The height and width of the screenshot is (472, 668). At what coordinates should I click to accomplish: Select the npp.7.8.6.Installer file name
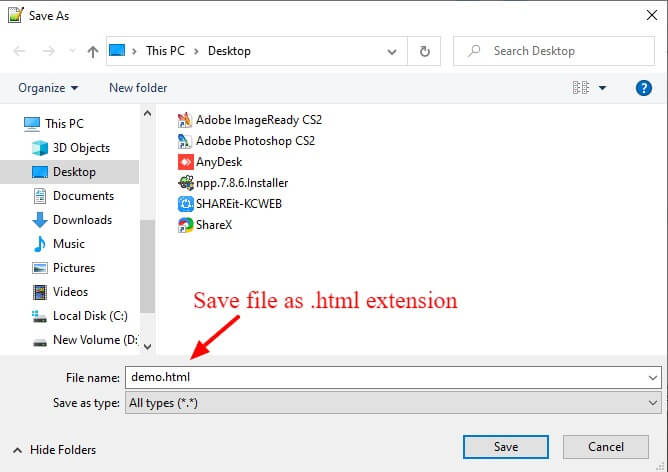242,183
